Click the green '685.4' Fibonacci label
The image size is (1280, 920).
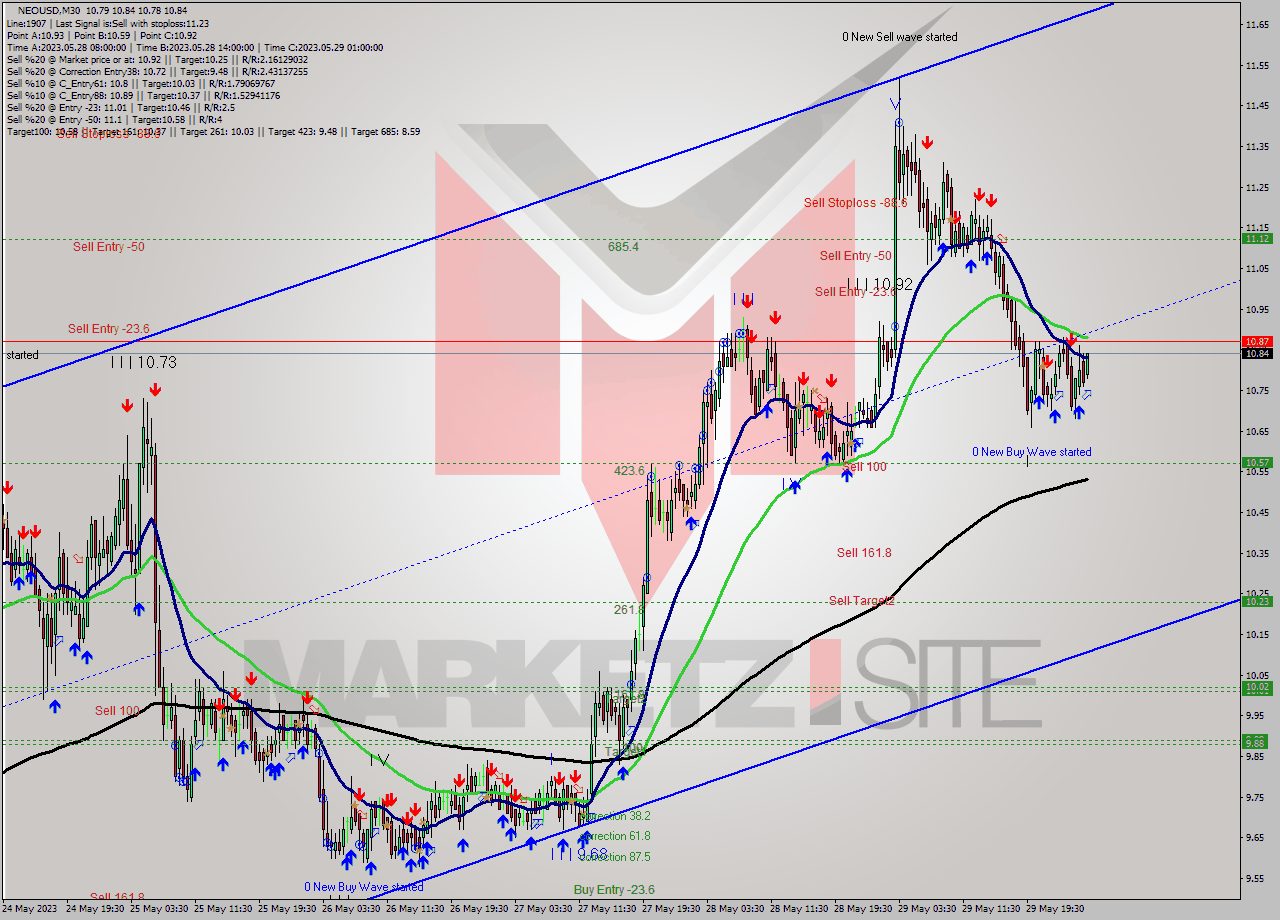coord(623,246)
